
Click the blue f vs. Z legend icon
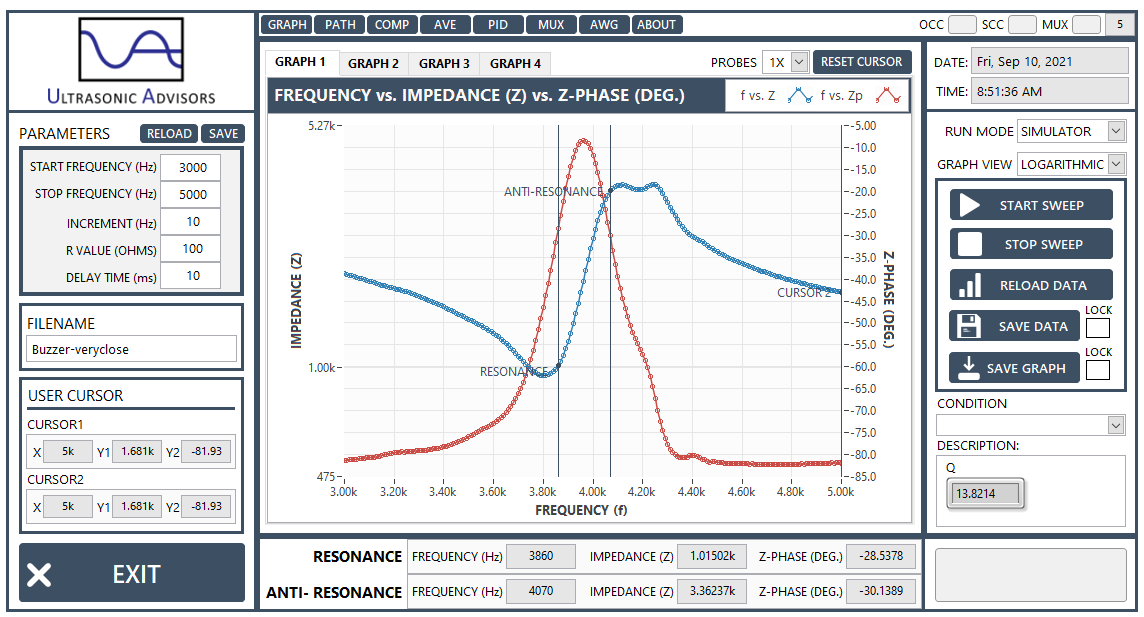click(x=800, y=96)
